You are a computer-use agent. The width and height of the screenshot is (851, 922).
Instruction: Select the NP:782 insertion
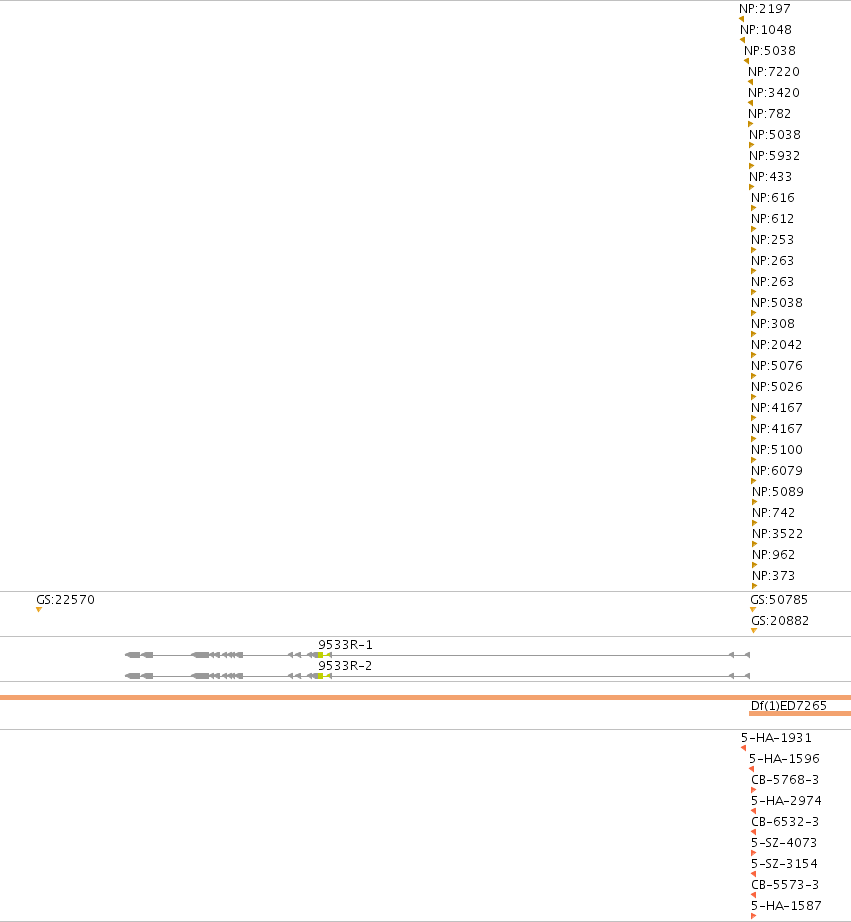click(770, 114)
